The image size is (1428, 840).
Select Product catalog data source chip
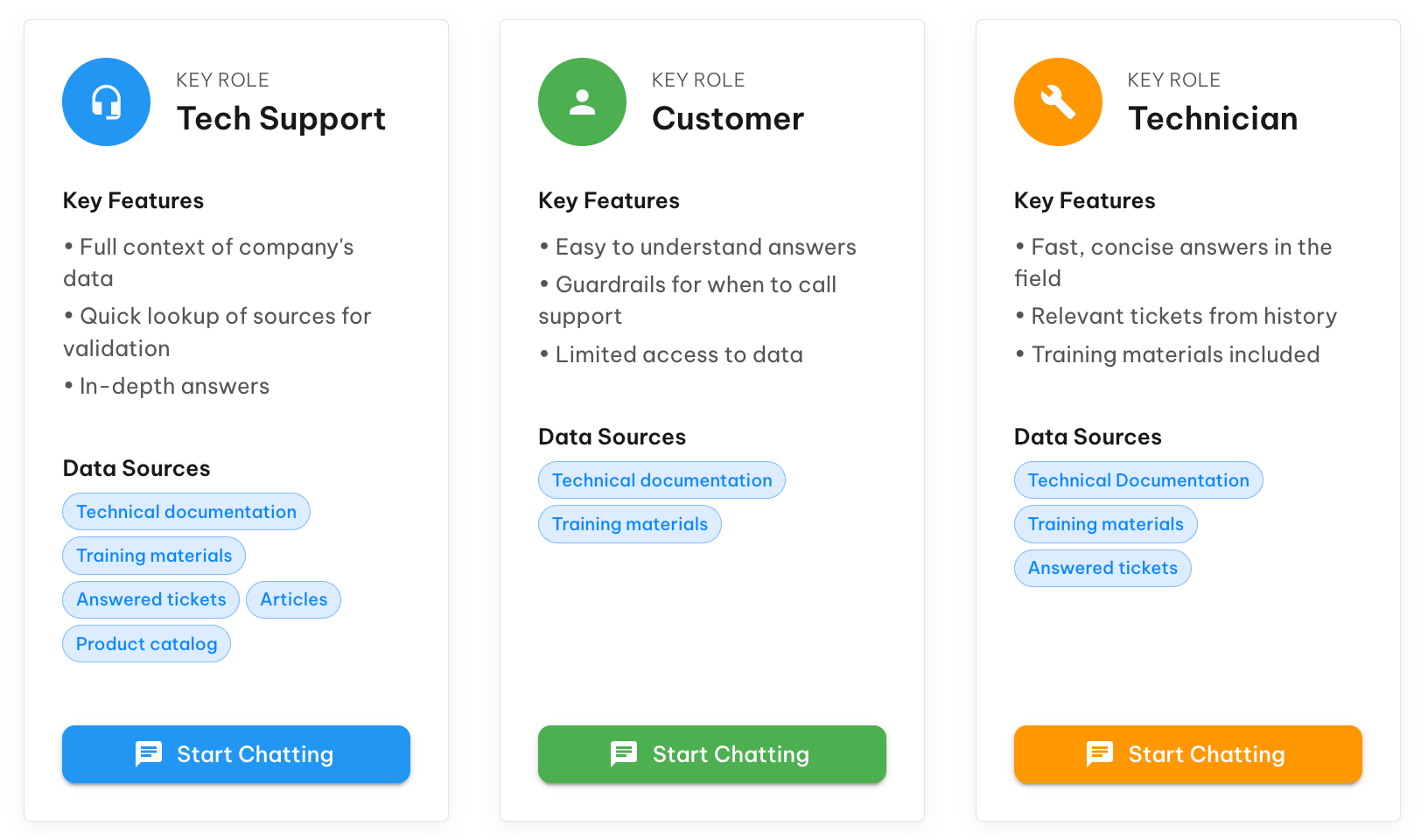(146, 644)
